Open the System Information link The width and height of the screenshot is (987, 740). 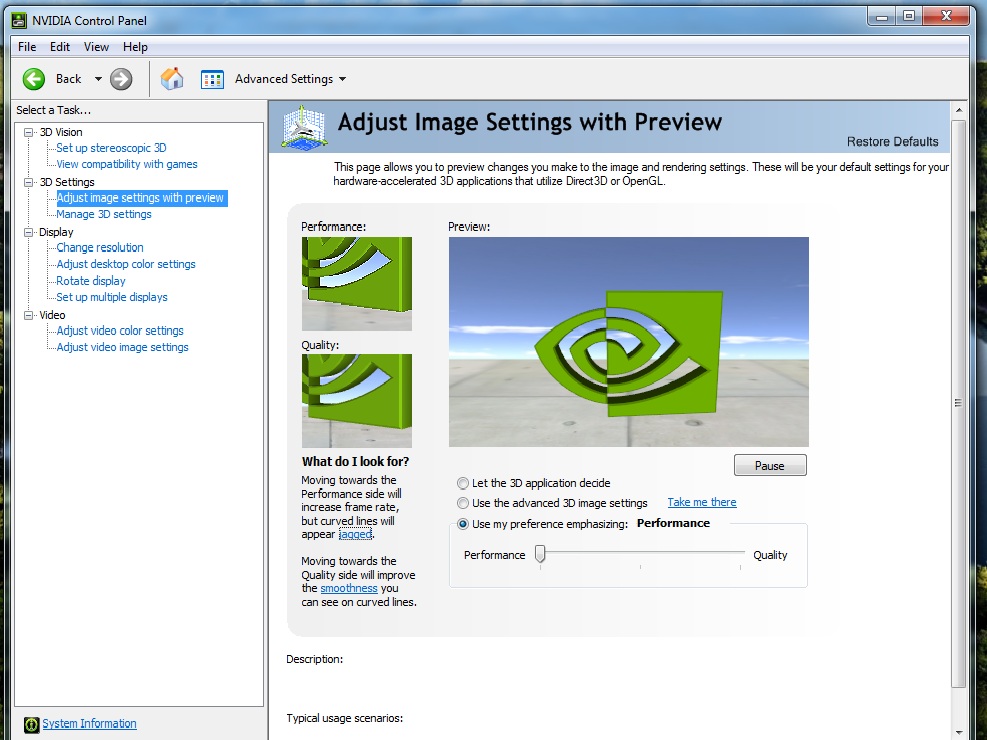tap(89, 724)
